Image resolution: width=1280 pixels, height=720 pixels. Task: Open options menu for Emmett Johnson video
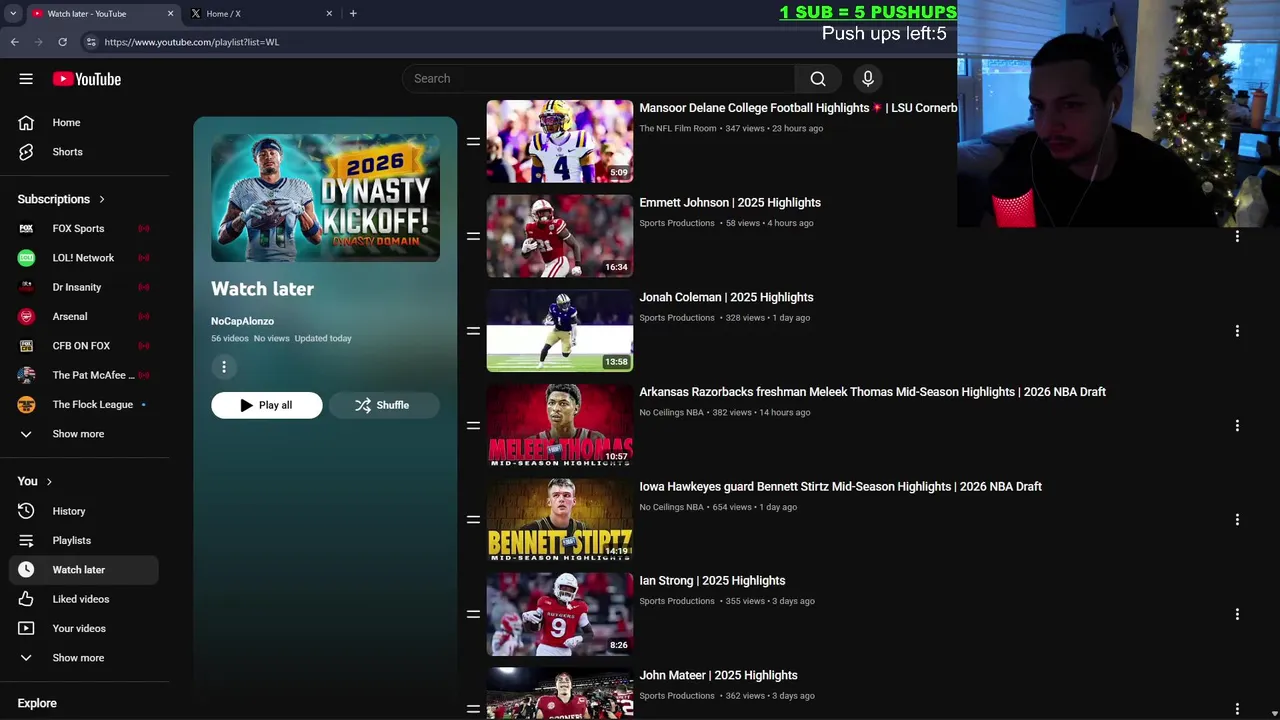click(1237, 236)
